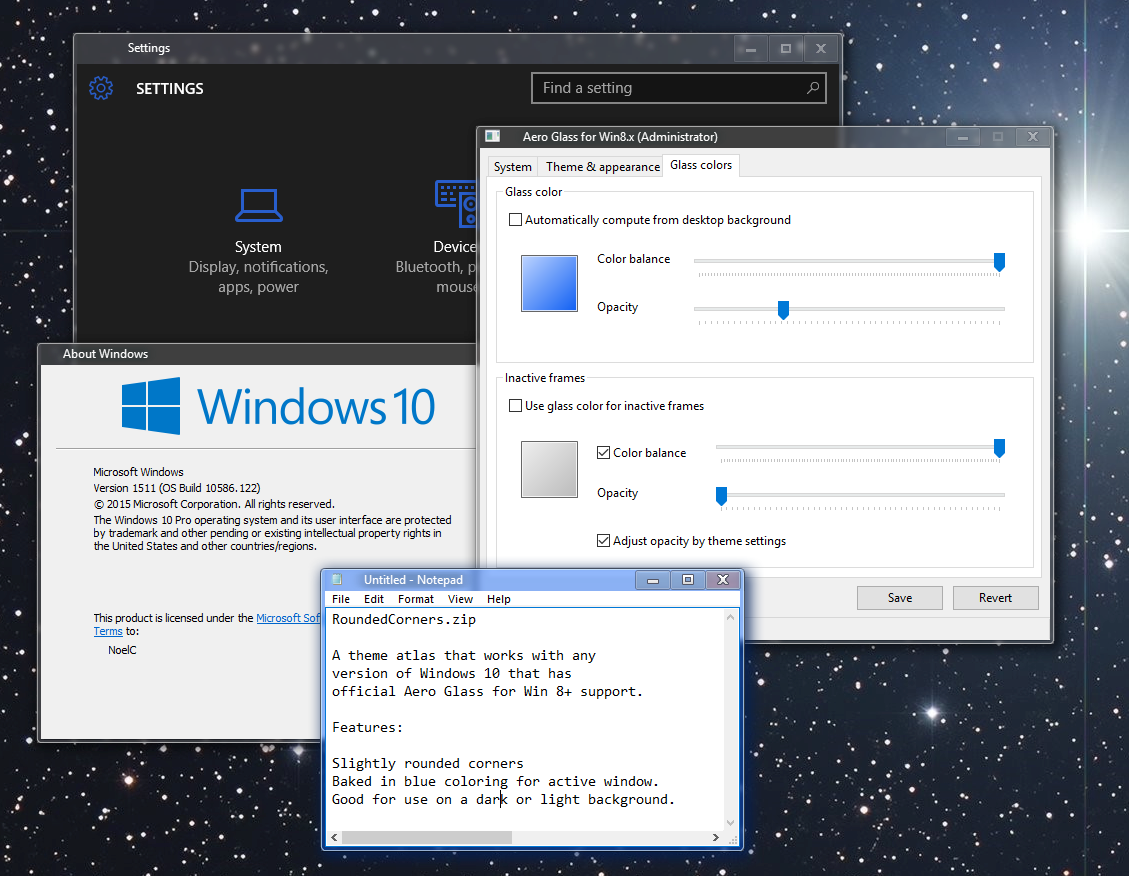Click the blue glass color swatch
Image resolution: width=1129 pixels, height=876 pixels.
549,283
